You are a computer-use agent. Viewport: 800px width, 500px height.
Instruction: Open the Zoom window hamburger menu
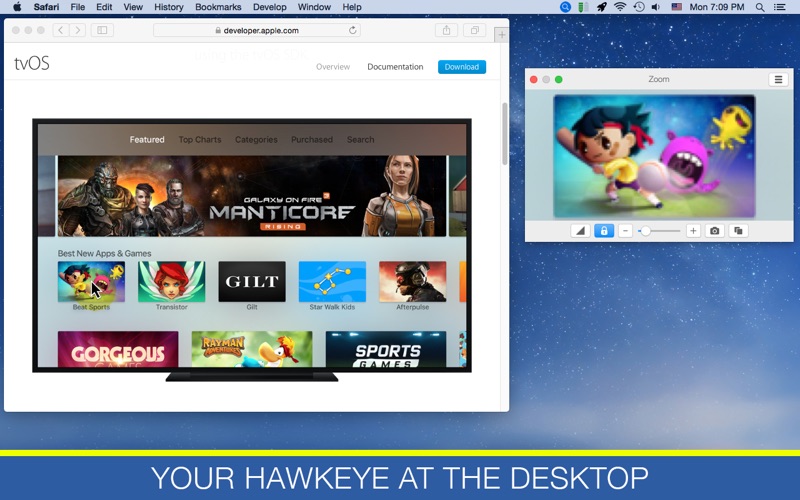pyautogui.click(x=778, y=80)
